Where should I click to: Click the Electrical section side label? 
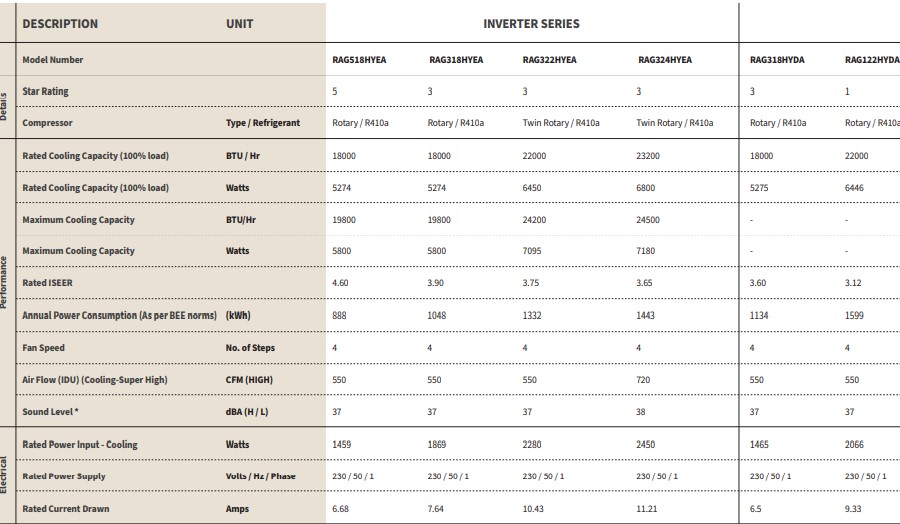pyautogui.click(x=5, y=476)
